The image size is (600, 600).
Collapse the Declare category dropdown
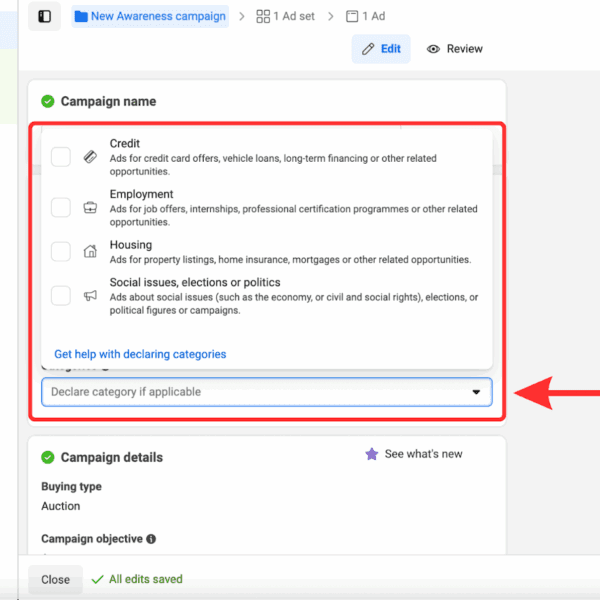coord(476,393)
